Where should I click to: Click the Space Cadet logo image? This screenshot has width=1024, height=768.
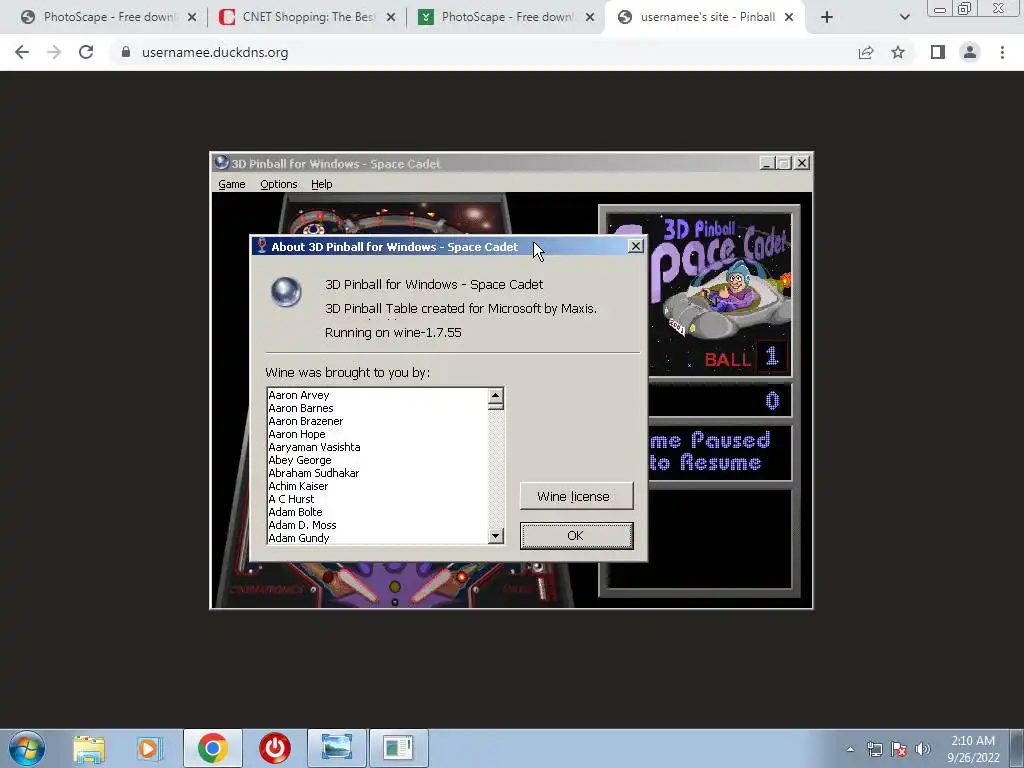(719, 294)
